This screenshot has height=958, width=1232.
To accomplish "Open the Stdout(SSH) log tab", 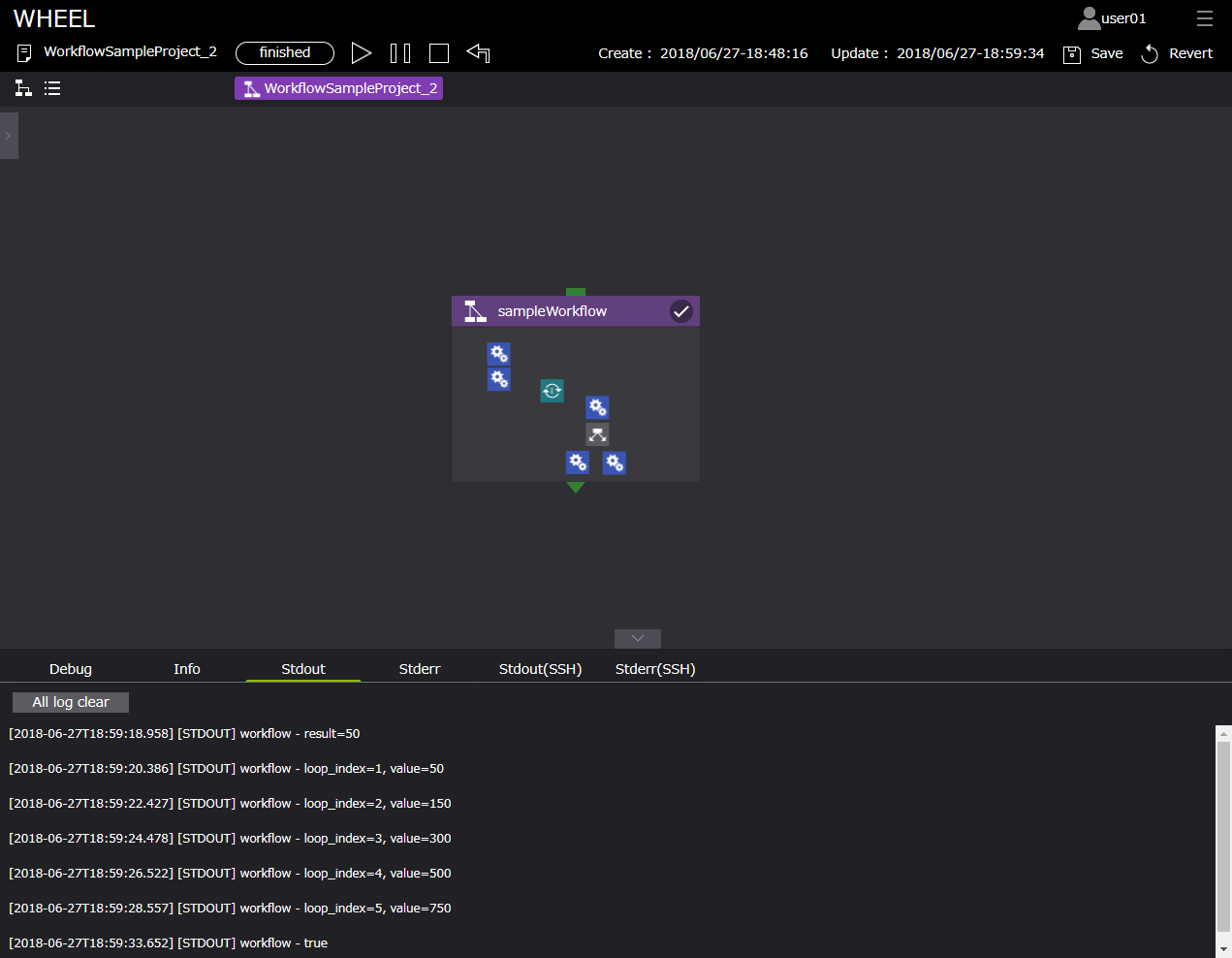I will pyautogui.click(x=540, y=669).
